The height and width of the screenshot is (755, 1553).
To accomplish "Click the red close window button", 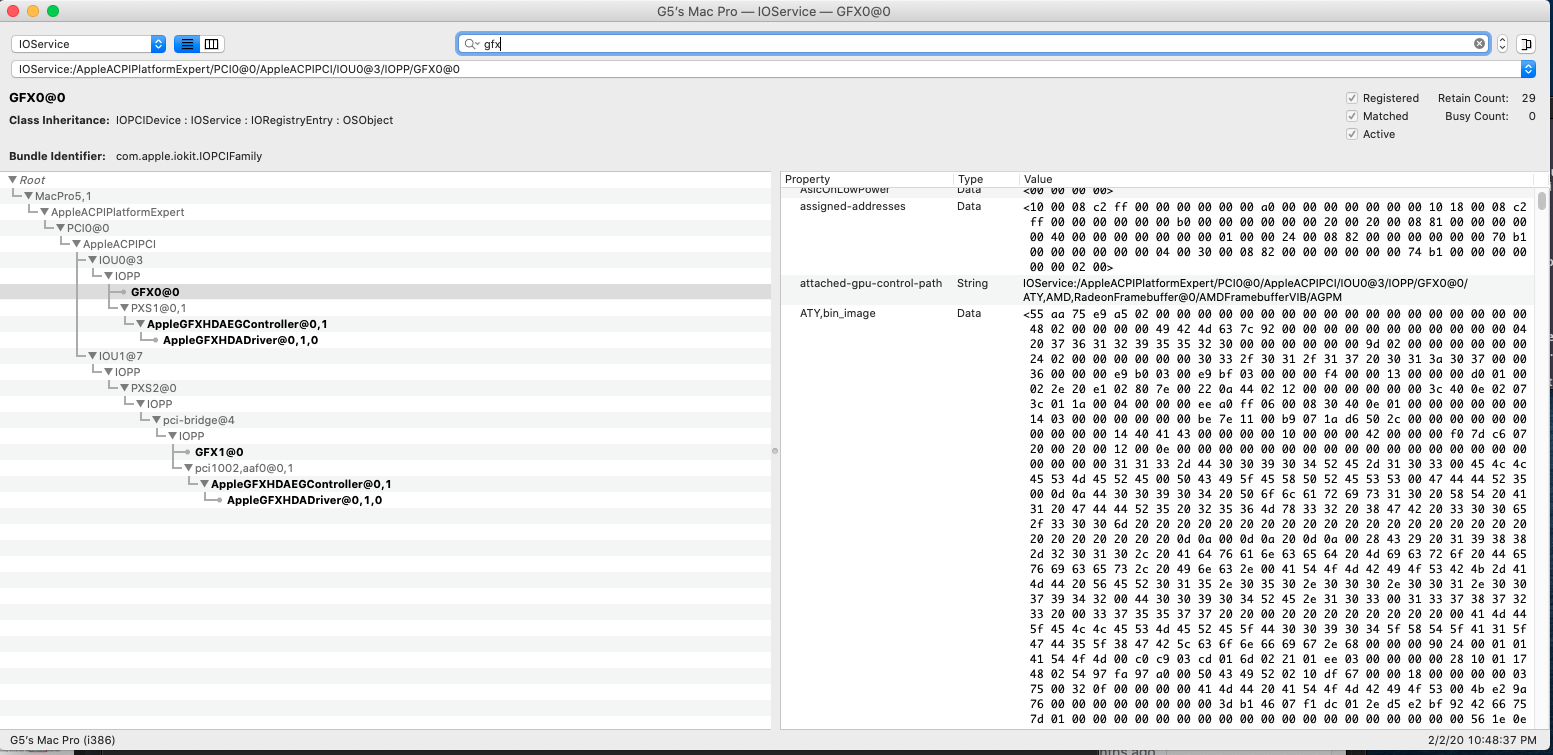I will click(x=13, y=11).
